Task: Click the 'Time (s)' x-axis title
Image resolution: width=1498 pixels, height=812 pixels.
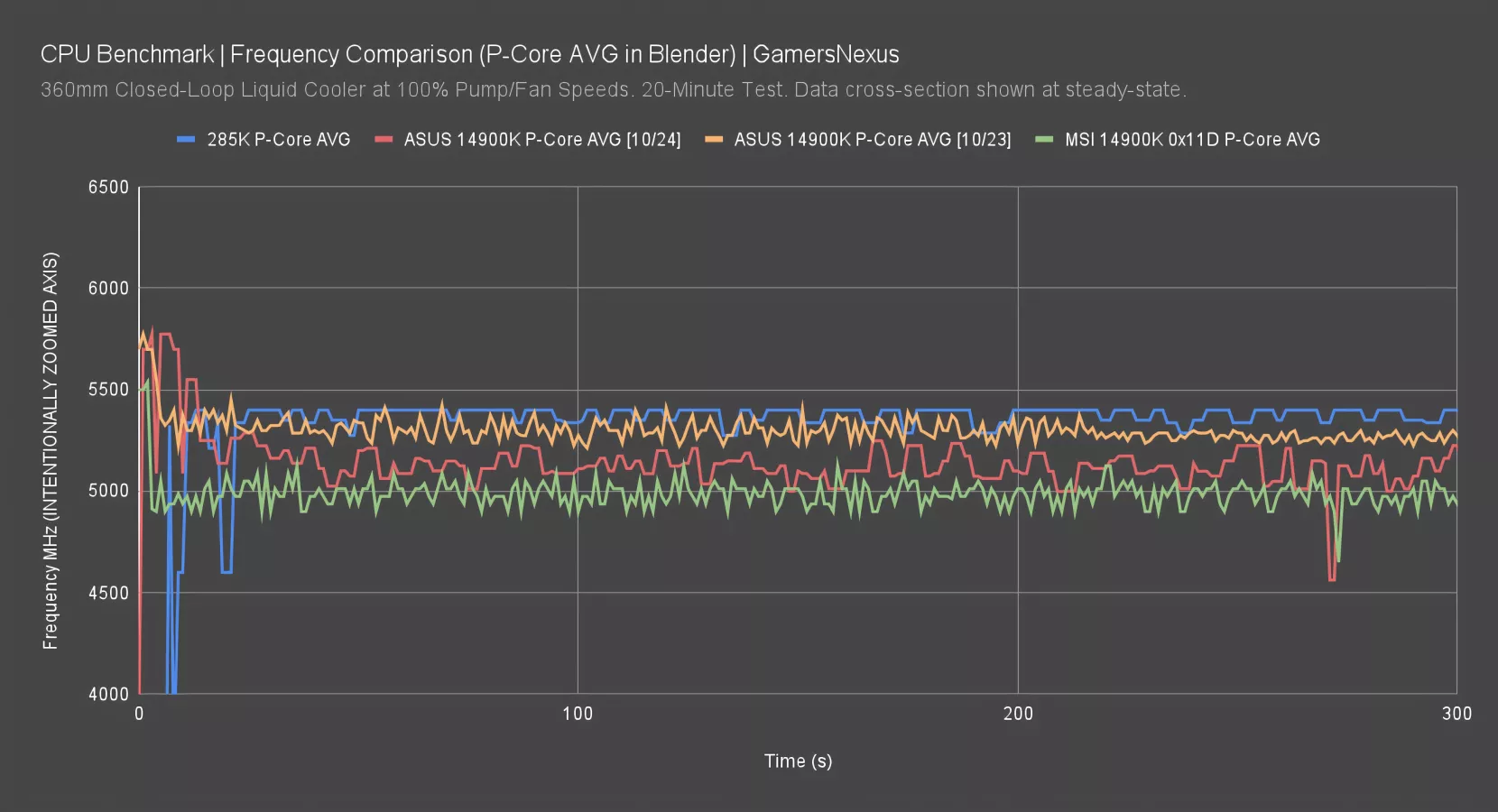Action: tap(798, 761)
